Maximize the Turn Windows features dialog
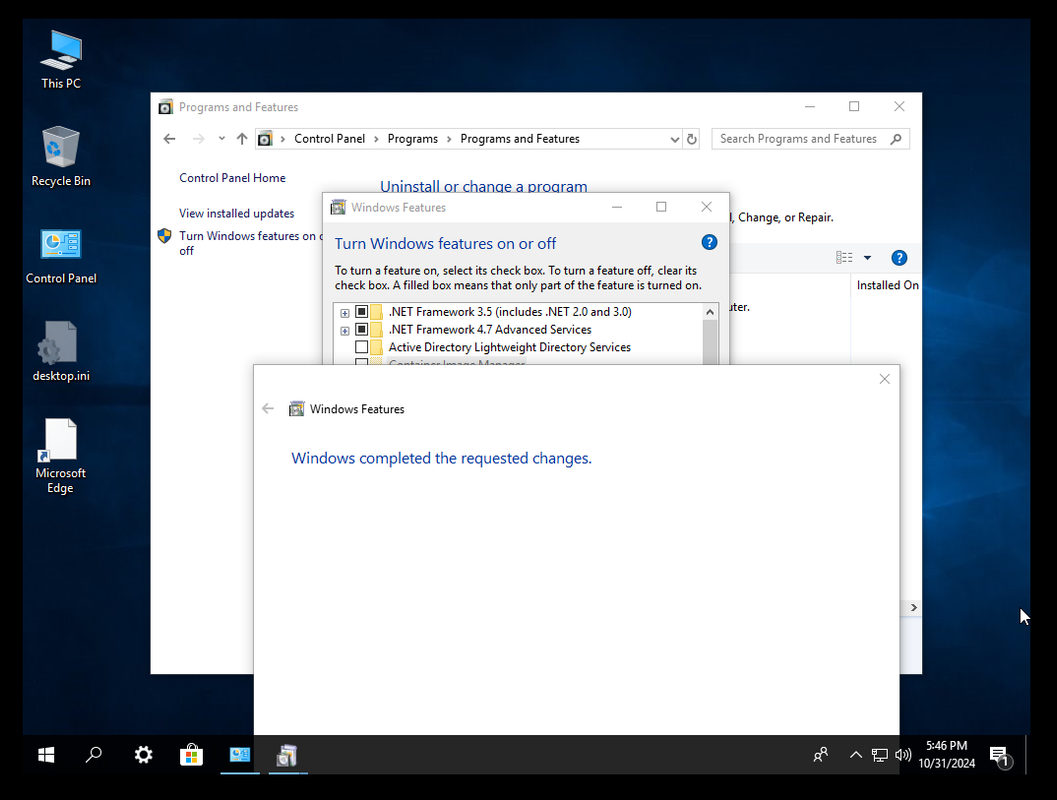Image resolution: width=1057 pixels, height=800 pixels. coord(661,207)
